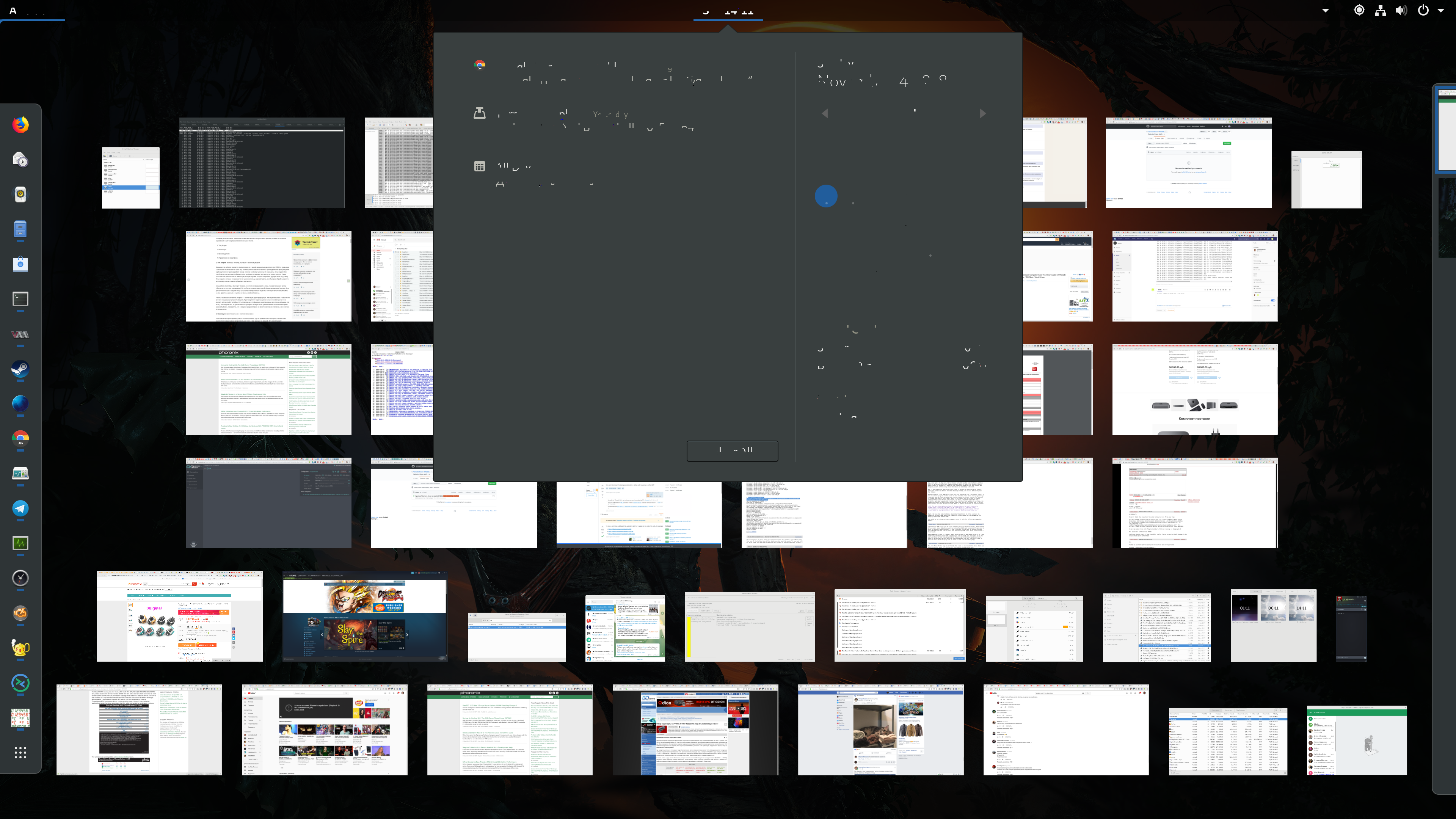Open System Monitor from the dock

tap(20, 543)
